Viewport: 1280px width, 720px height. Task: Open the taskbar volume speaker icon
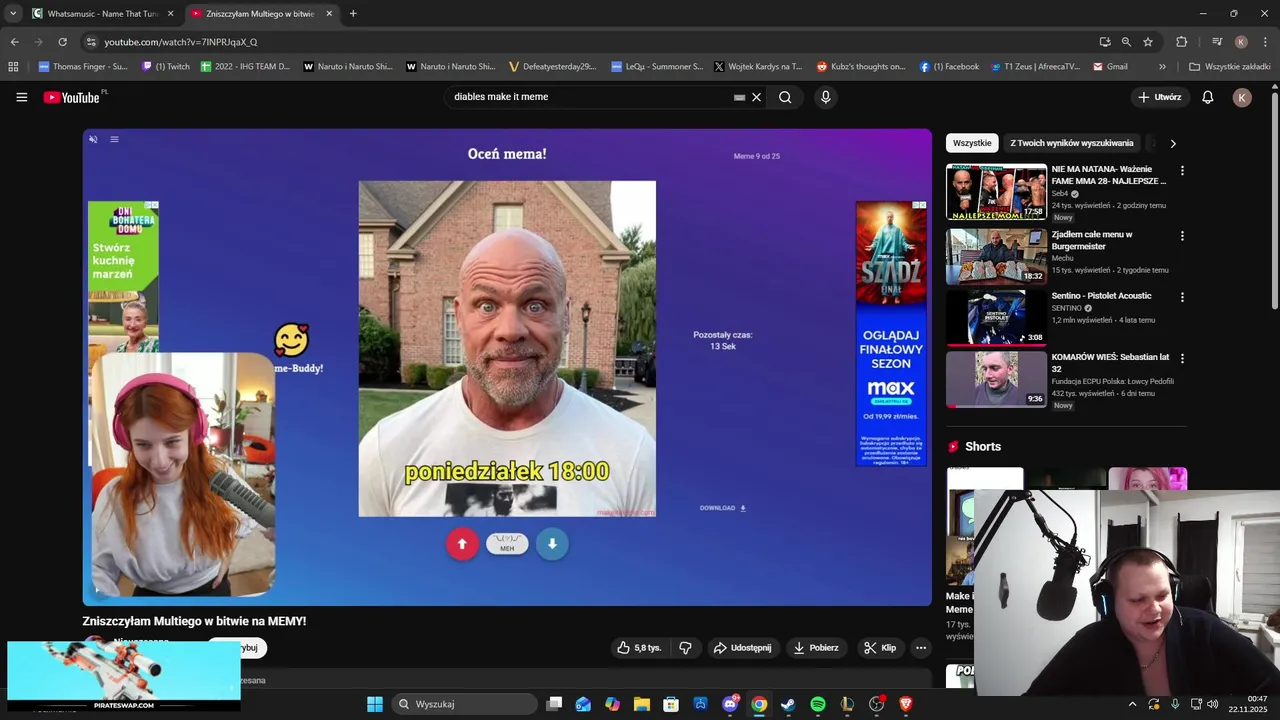point(1213,704)
